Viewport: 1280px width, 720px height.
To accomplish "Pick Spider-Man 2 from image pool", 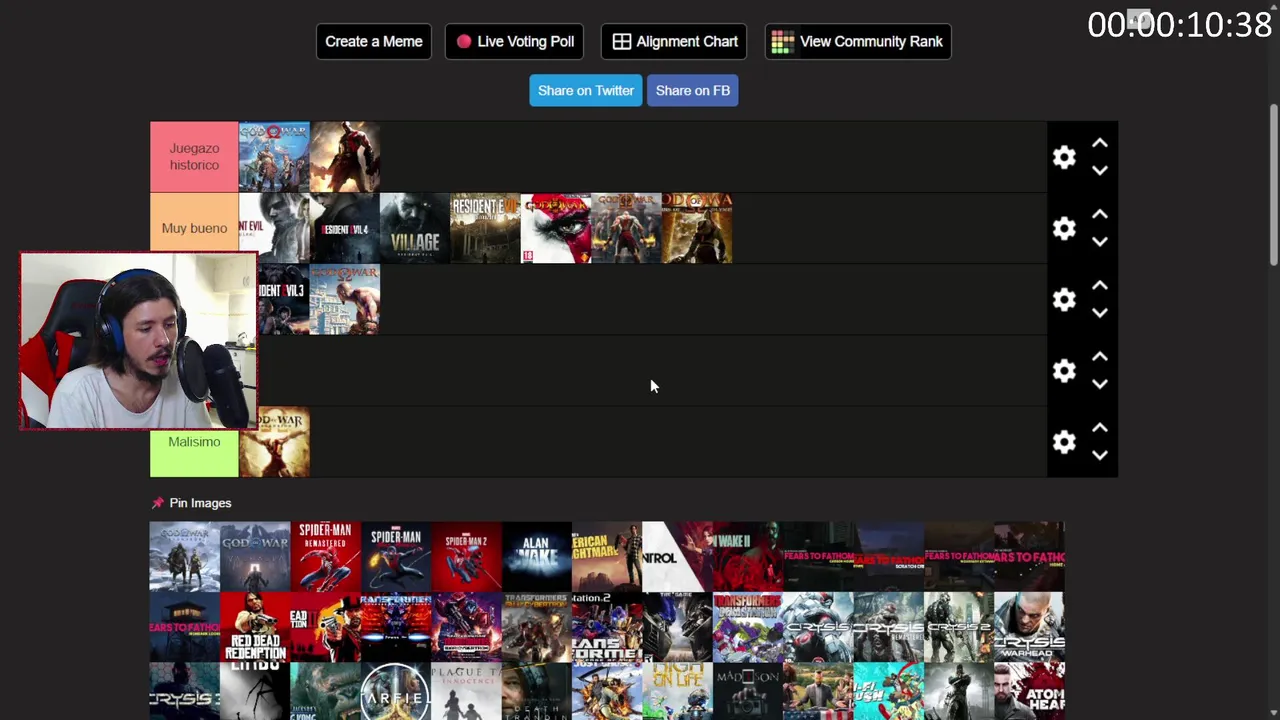I will pos(466,556).
